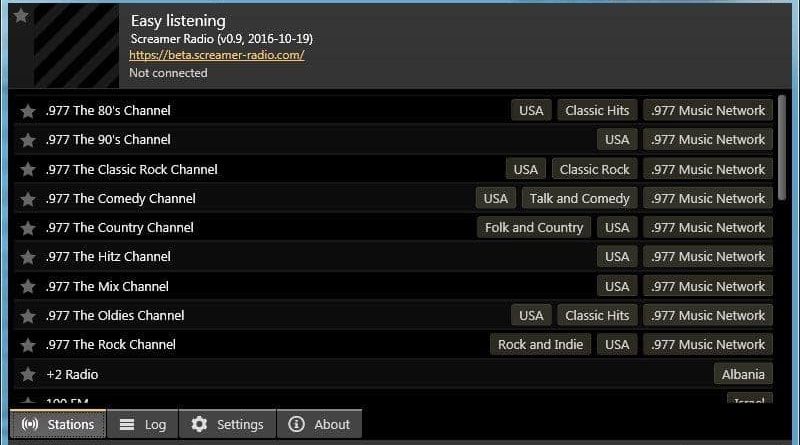Show the About tab

[319, 424]
